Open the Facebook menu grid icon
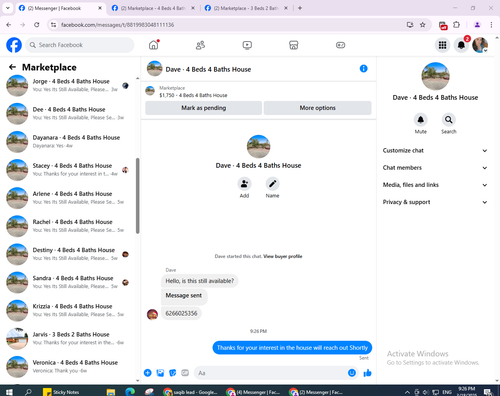500x396 pixels. click(442, 45)
